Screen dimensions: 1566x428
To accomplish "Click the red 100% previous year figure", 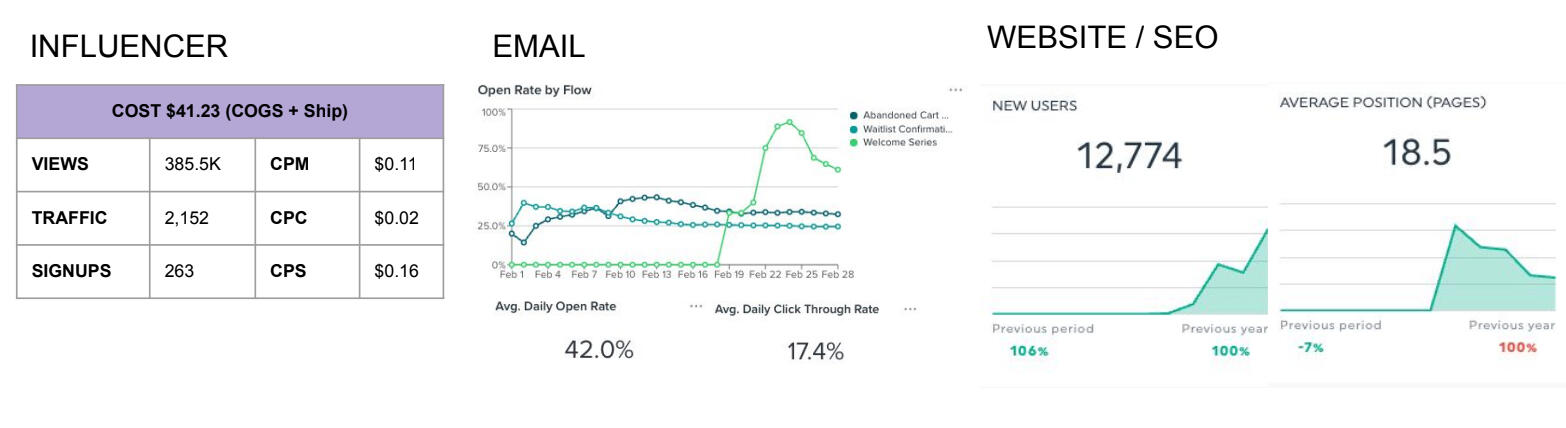I will point(1517,348).
